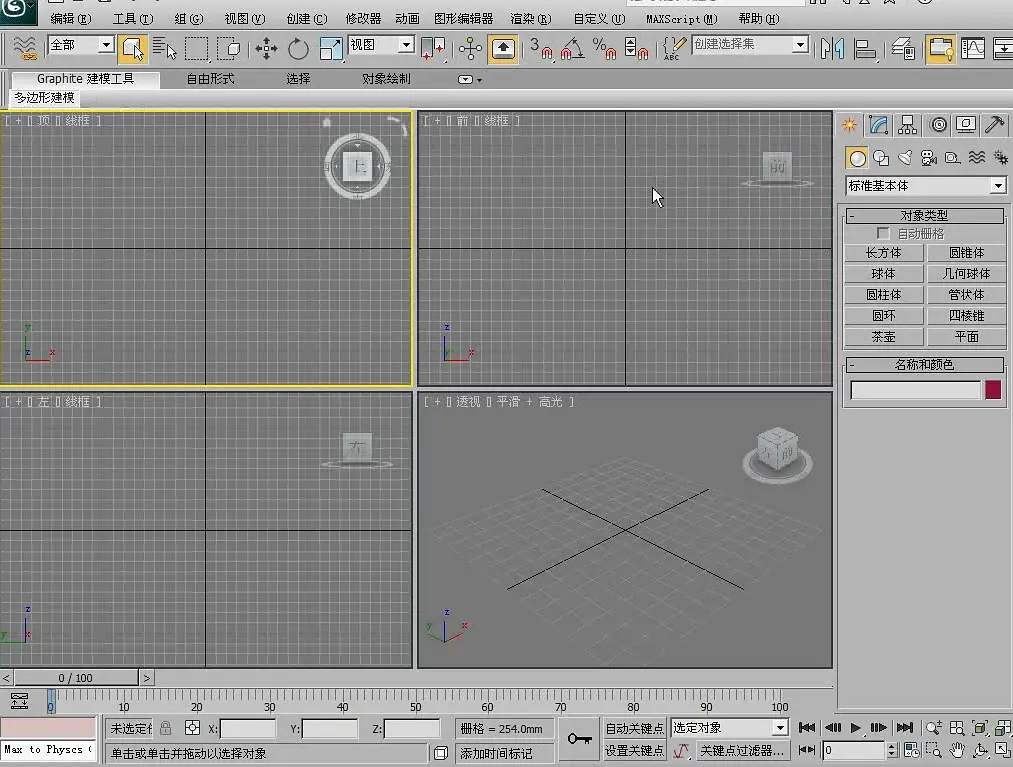The image size is (1013, 767).
Task: Toggle Angle Snap
Action: point(573,48)
